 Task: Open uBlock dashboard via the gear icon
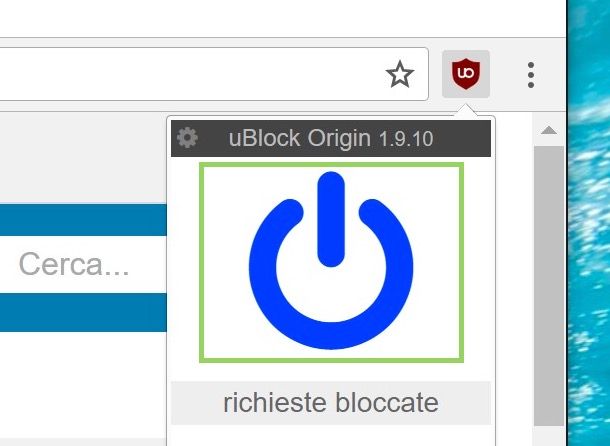pyautogui.click(x=187, y=138)
